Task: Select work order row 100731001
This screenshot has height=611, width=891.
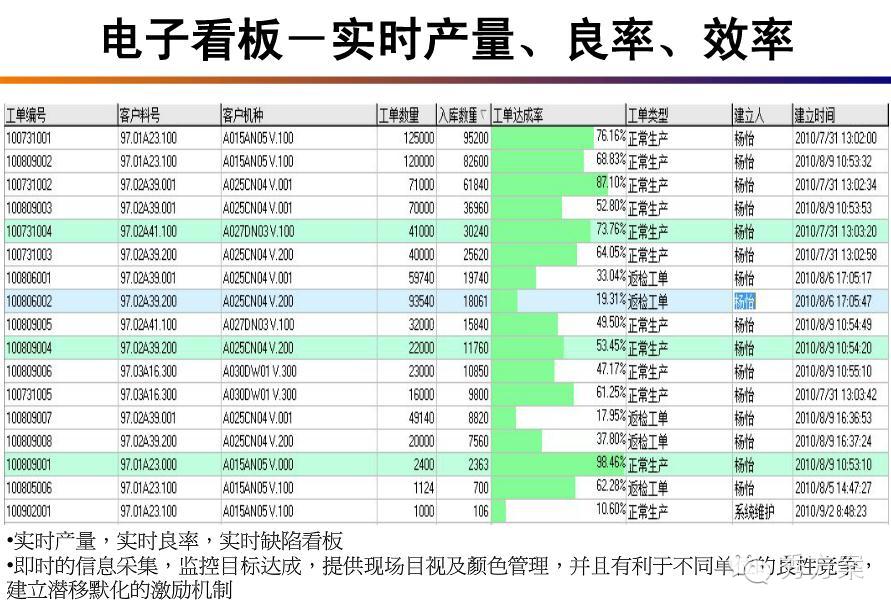Action: point(29,138)
